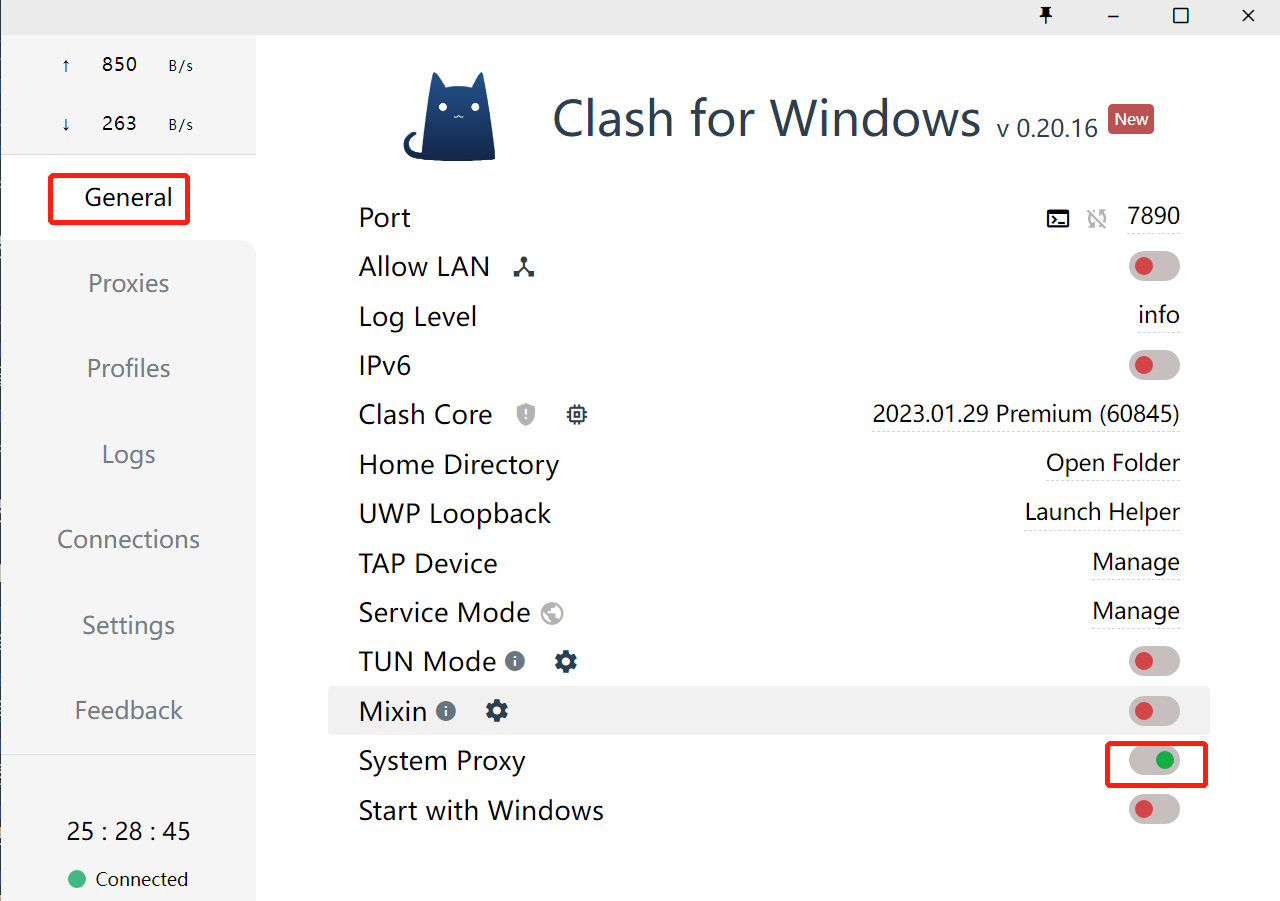Click the chip icon next to Clash Core
The width and height of the screenshot is (1280, 901).
pyautogui.click(x=576, y=414)
